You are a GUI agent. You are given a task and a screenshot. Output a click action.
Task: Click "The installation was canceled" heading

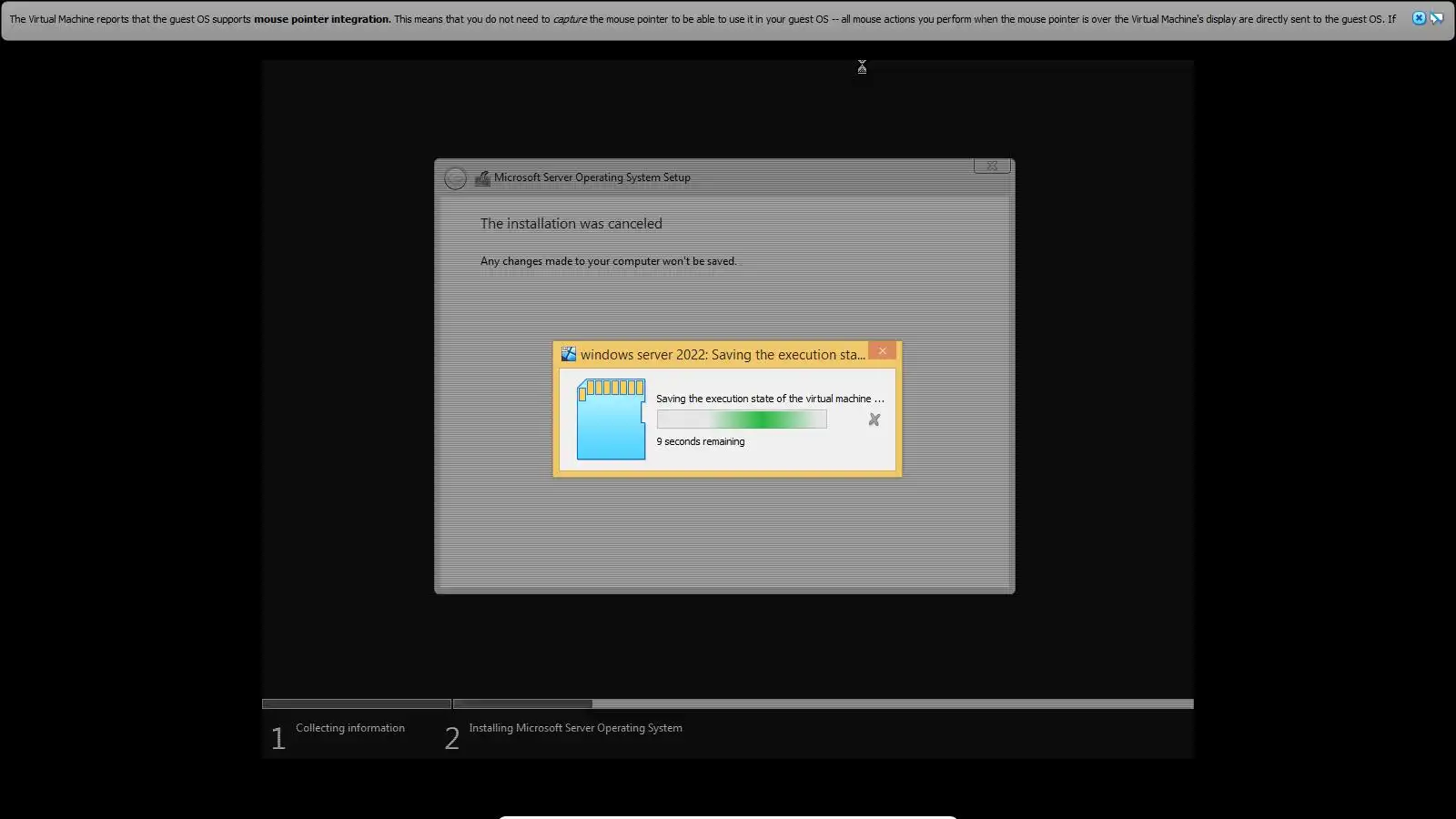[x=571, y=224]
